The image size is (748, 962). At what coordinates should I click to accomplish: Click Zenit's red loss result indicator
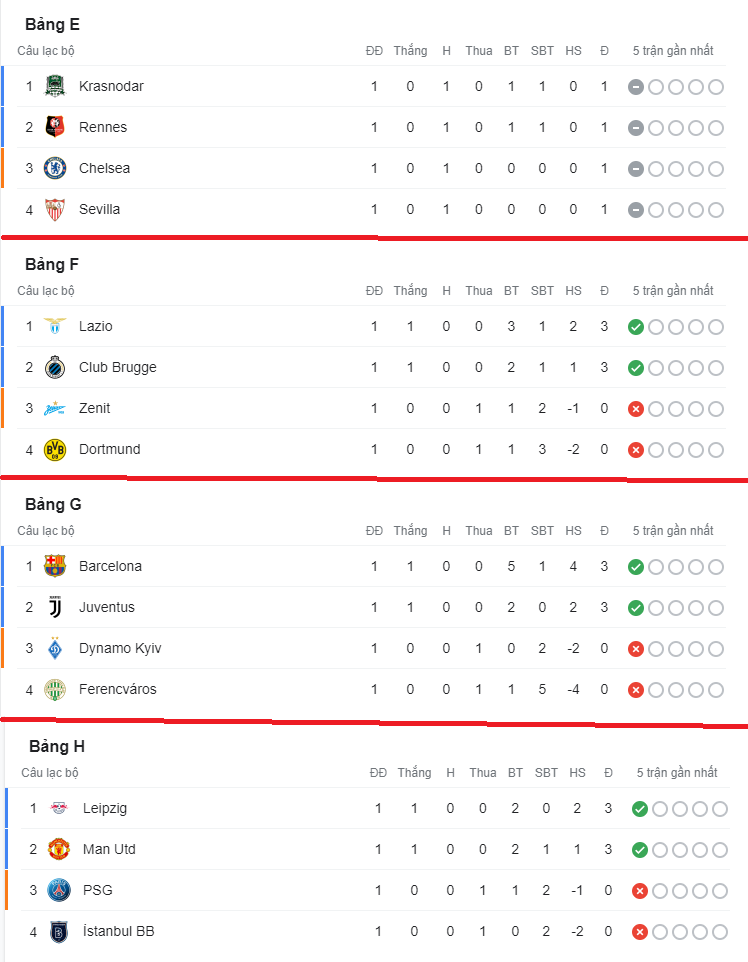(x=636, y=409)
